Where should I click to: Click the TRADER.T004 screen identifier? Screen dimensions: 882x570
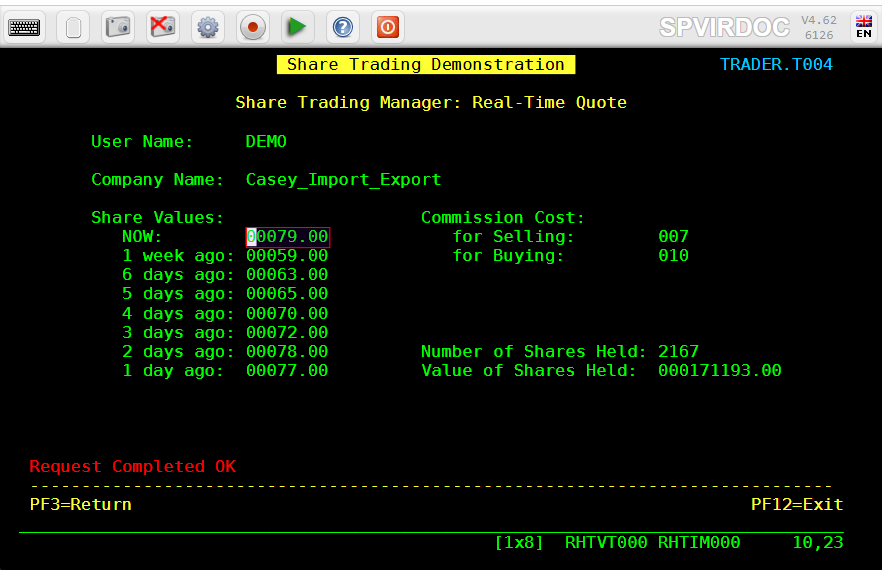pos(776,65)
